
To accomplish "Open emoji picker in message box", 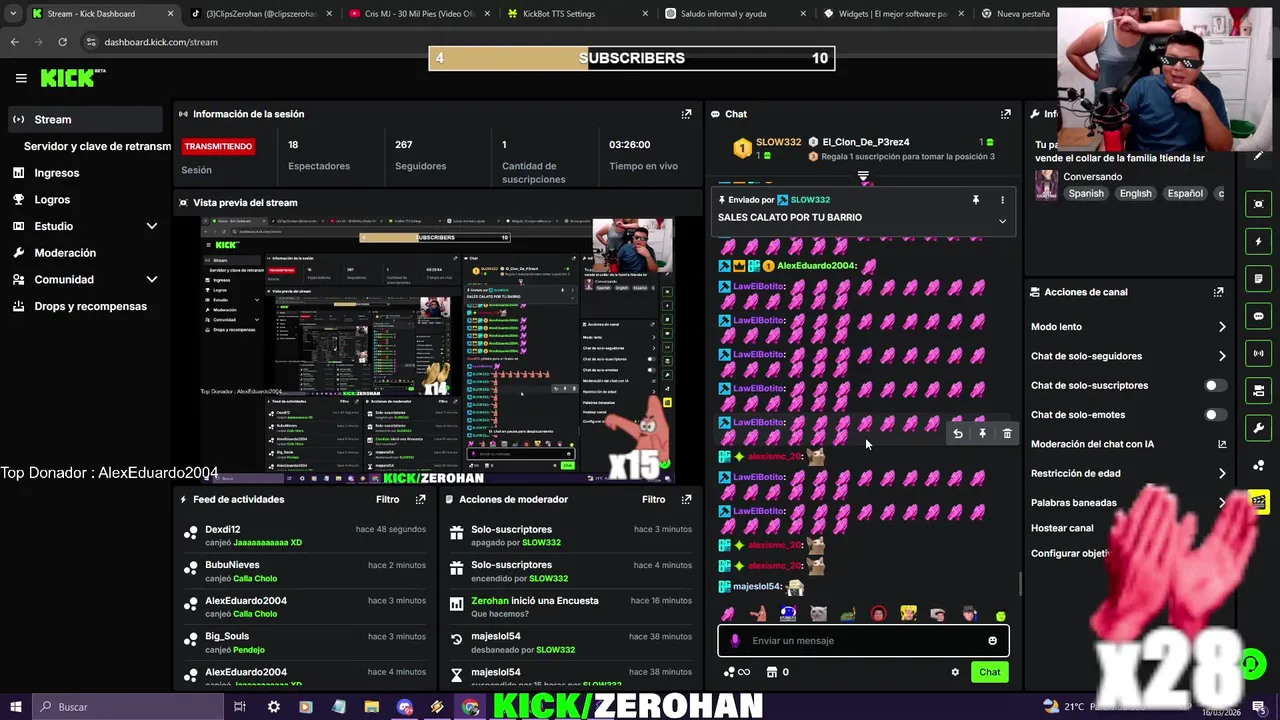I will tap(992, 641).
